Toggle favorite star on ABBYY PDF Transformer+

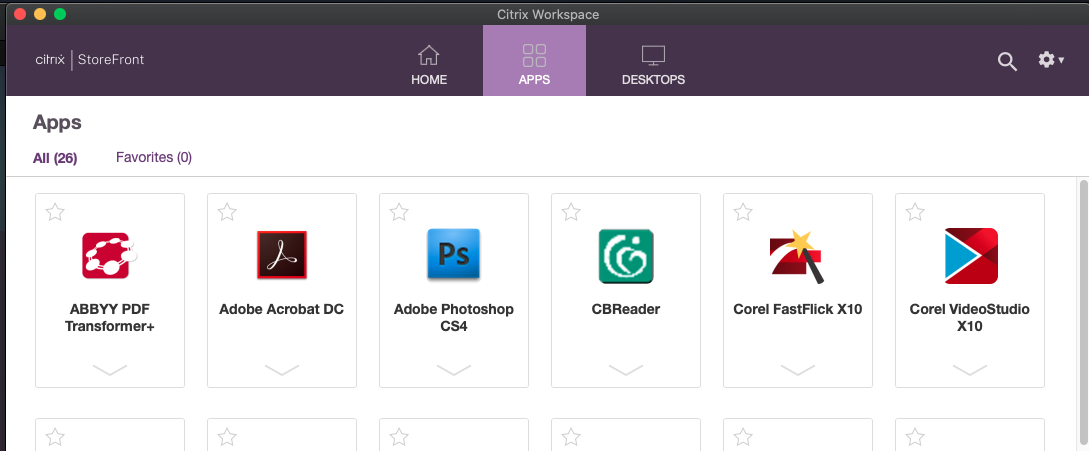click(x=56, y=211)
